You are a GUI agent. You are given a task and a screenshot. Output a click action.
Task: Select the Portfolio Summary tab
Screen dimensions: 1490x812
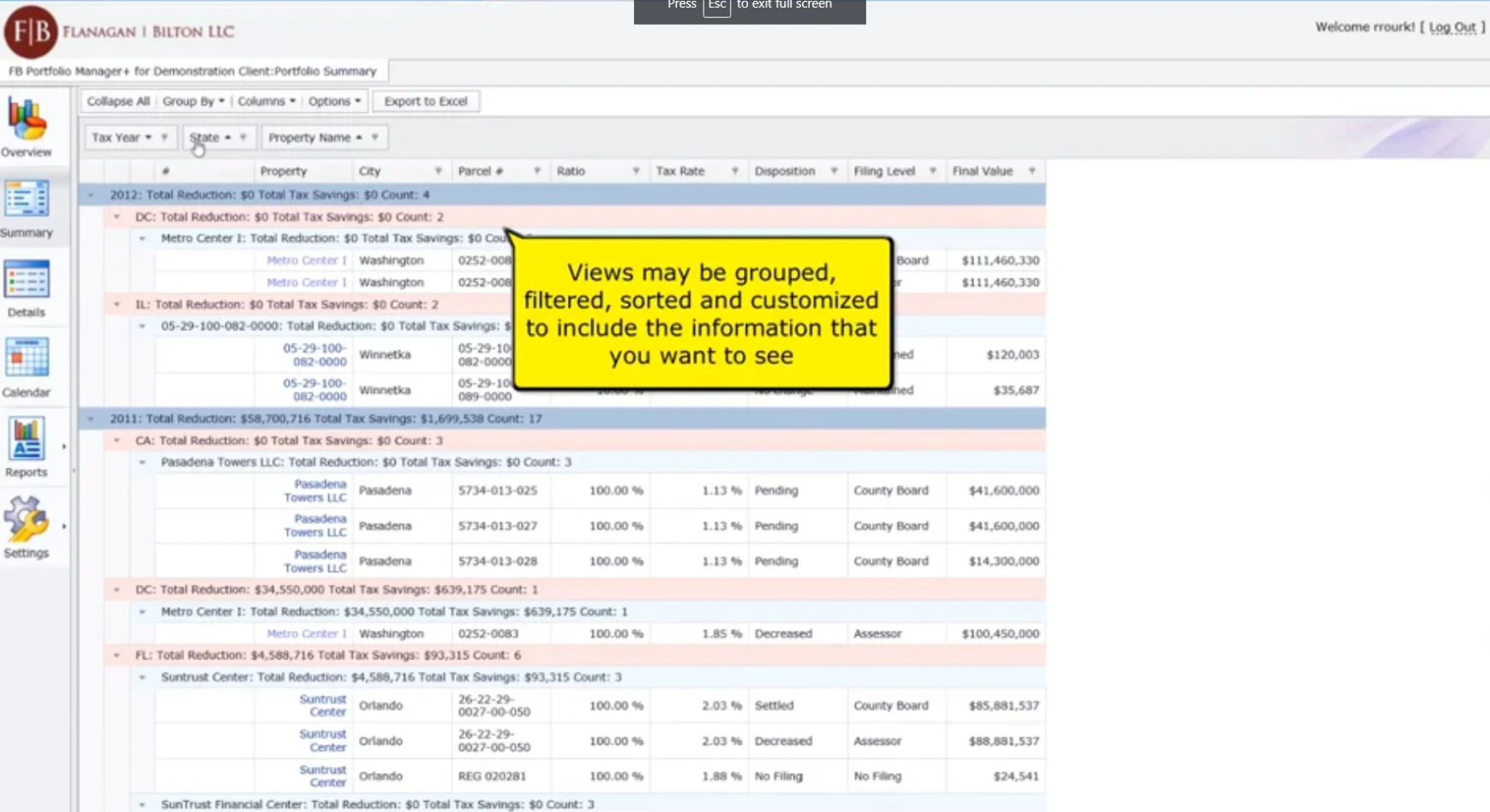(x=193, y=71)
